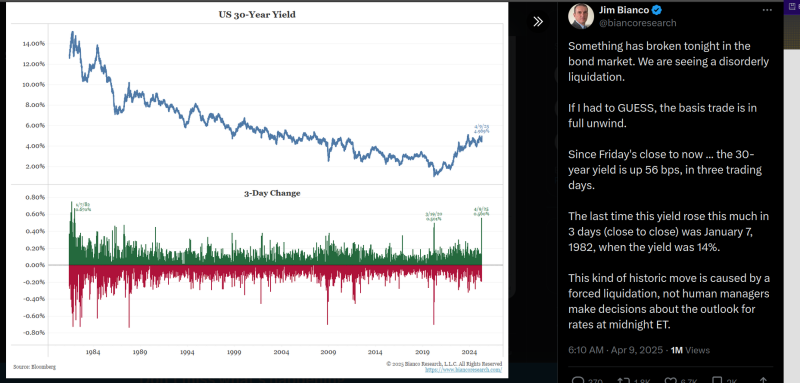Open the 6:10 AM Apr 9, 2025 timestamp
Screen dimensions: 800x383
pyautogui.click(x=615, y=350)
